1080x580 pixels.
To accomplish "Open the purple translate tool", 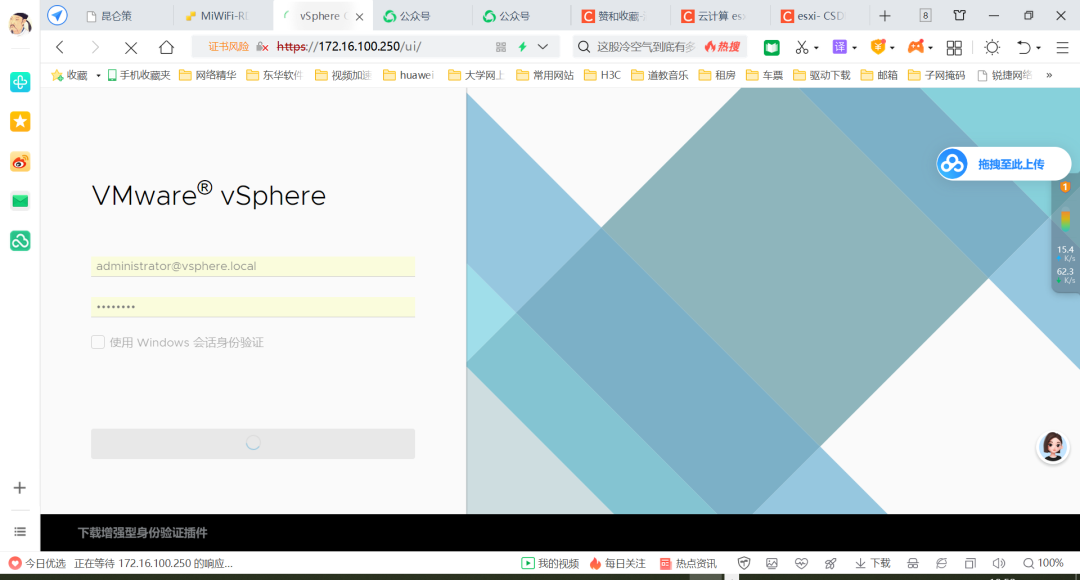I will click(839, 47).
